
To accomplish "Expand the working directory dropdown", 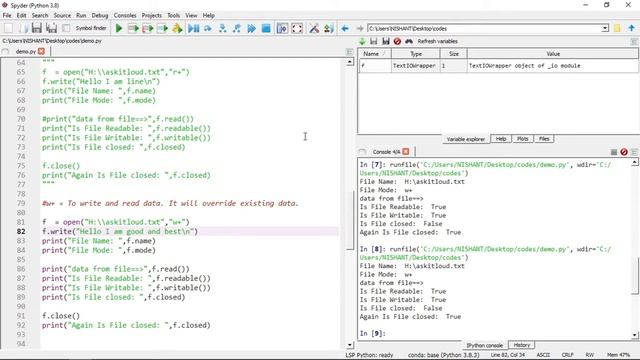I will (605, 28).
